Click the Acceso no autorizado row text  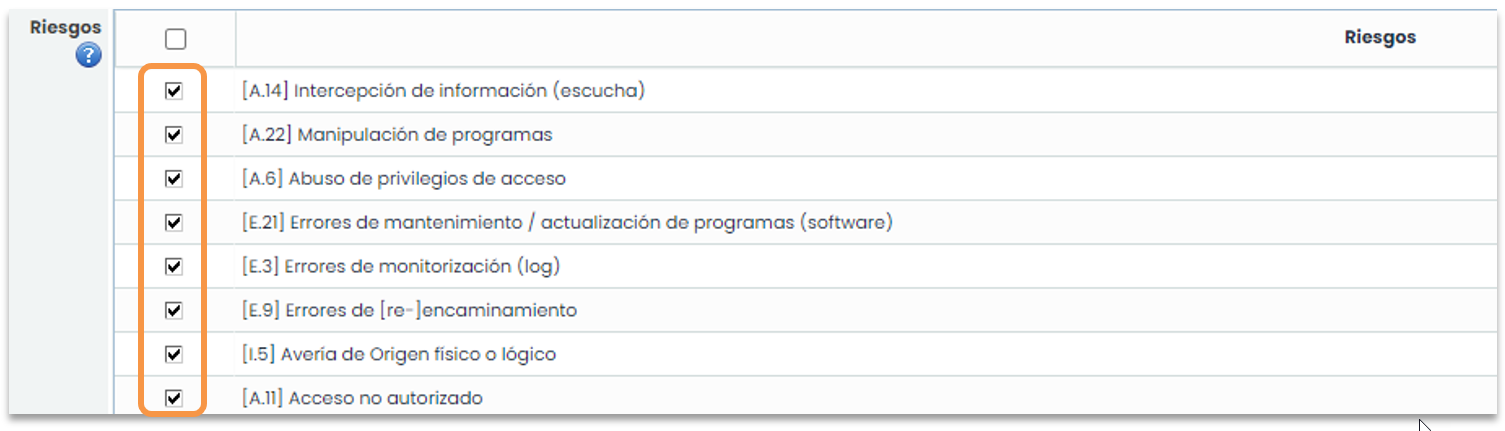(362, 398)
